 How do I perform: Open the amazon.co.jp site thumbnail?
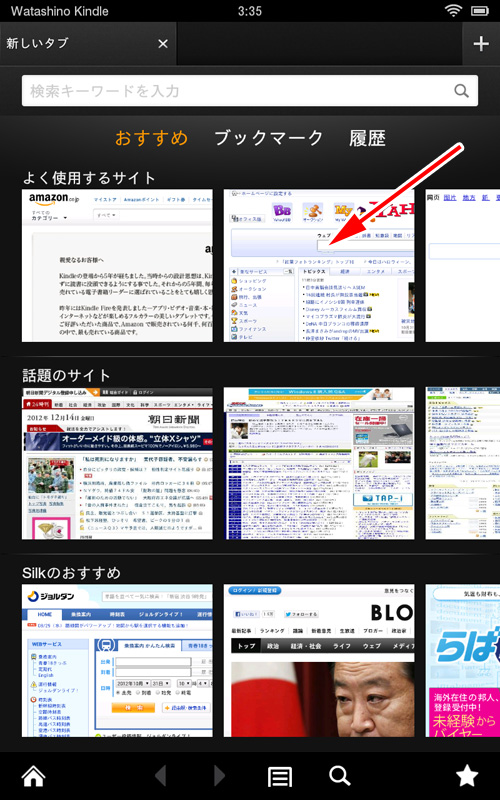pos(117,265)
